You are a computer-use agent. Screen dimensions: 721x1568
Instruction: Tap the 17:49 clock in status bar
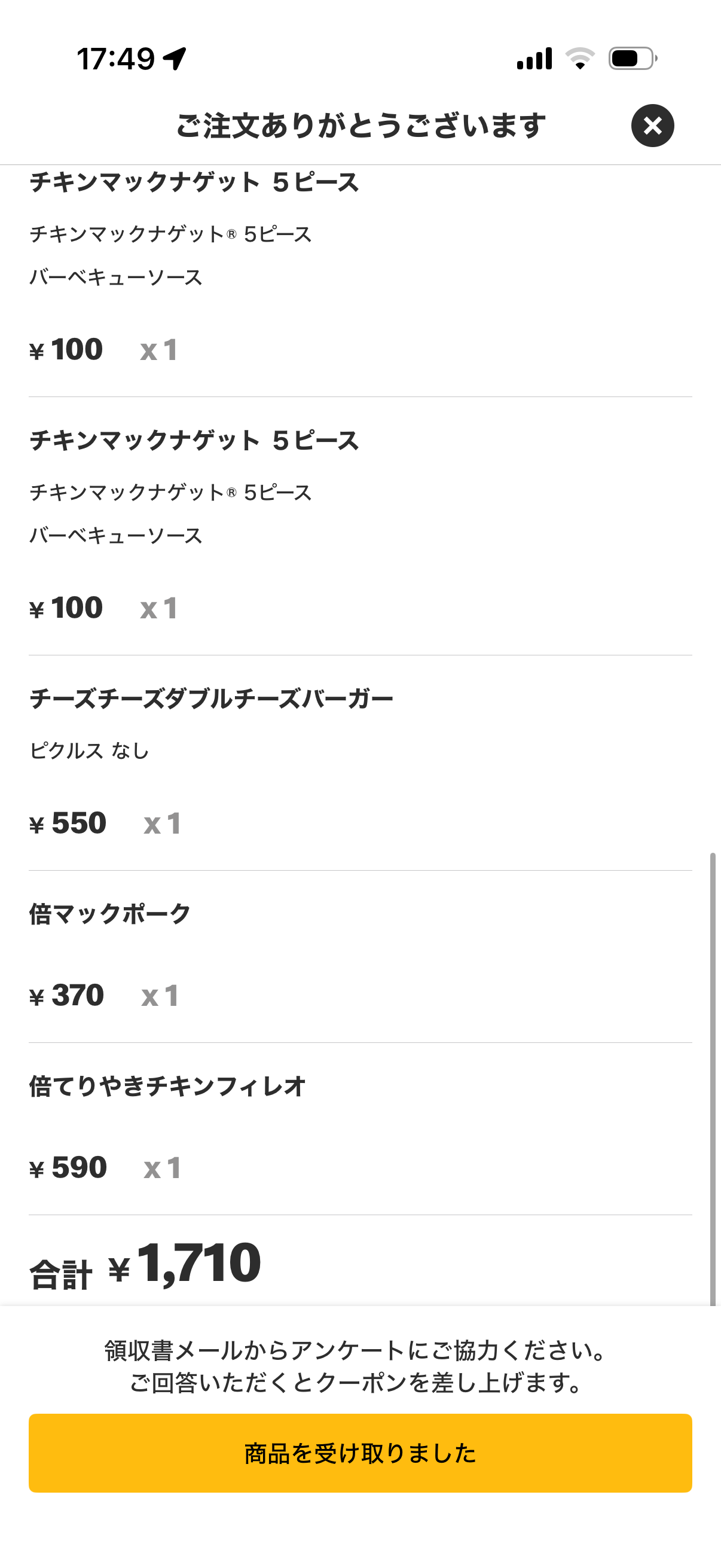coord(115,59)
